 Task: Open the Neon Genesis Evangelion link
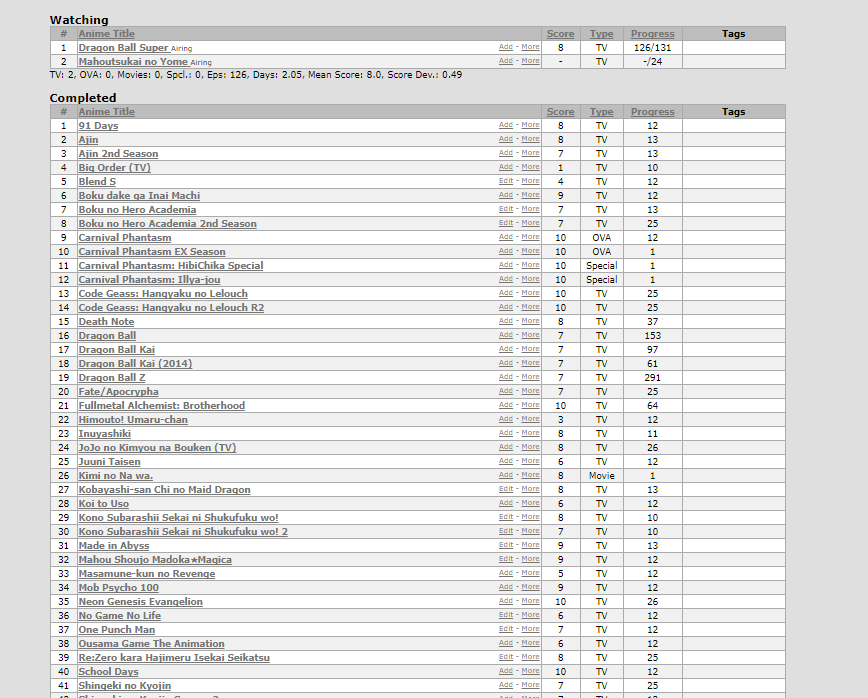coord(141,602)
